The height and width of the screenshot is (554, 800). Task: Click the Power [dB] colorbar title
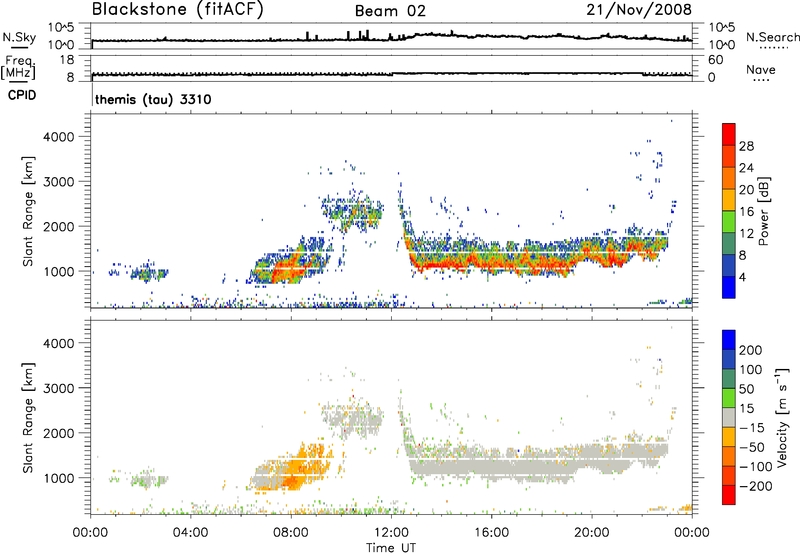(764, 211)
